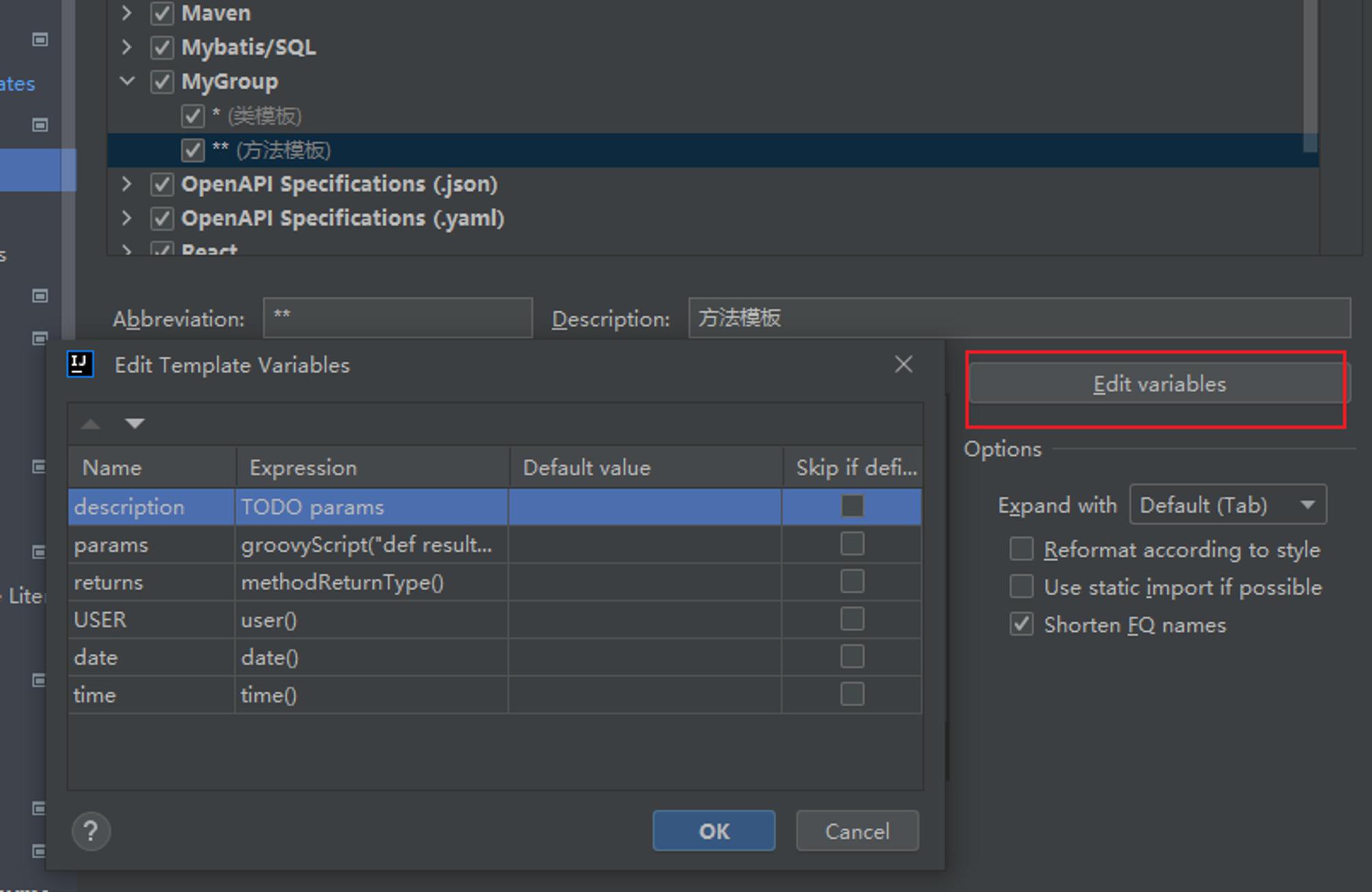Viewport: 1372px width, 892px height.
Task: Uncheck the ** (方法模板) template checkbox
Action: click(193, 150)
